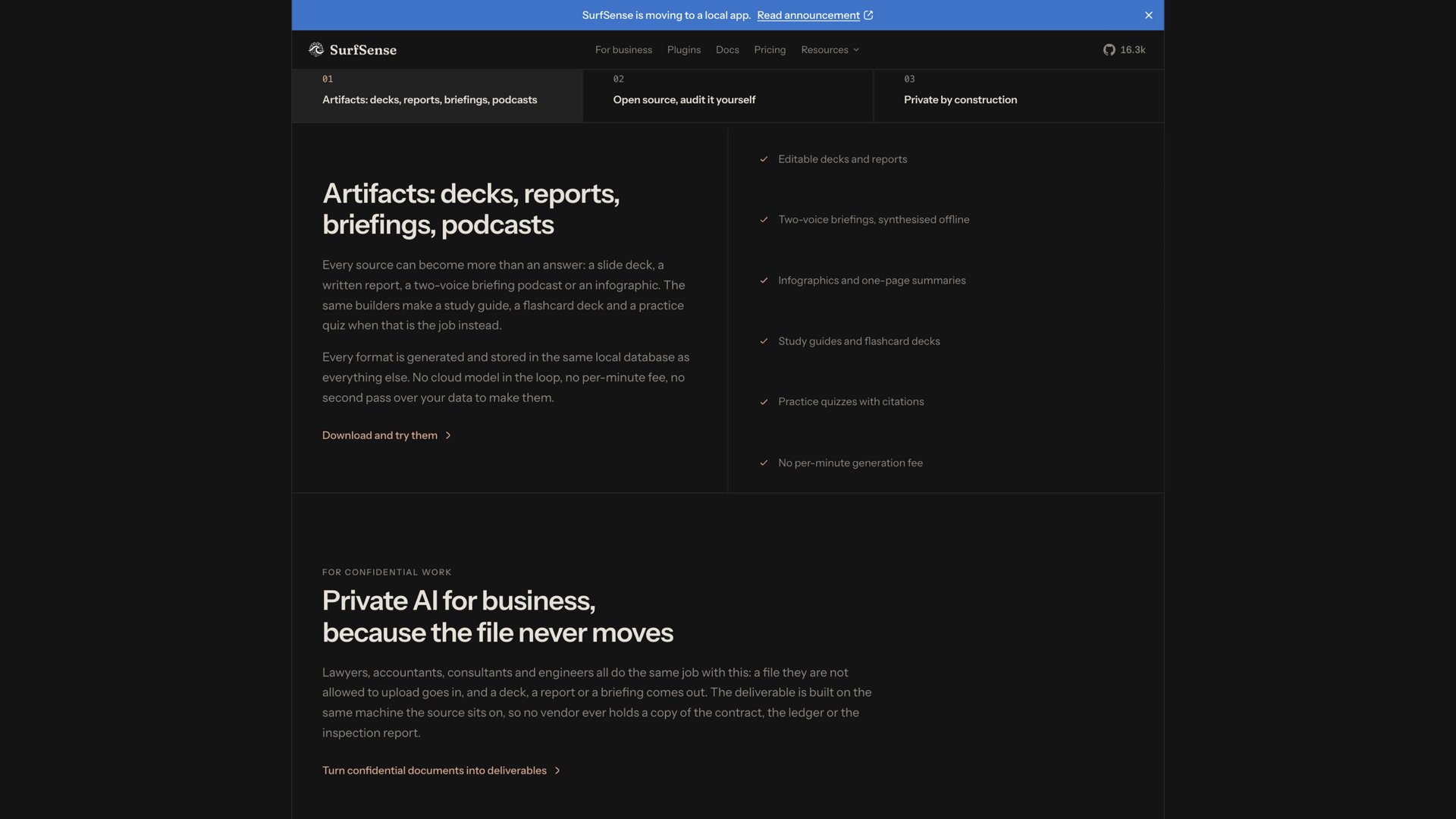Viewport: 1456px width, 819px height.
Task: Click the checkmark beside Infographics and one-page summaries
Action: click(x=764, y=281)
